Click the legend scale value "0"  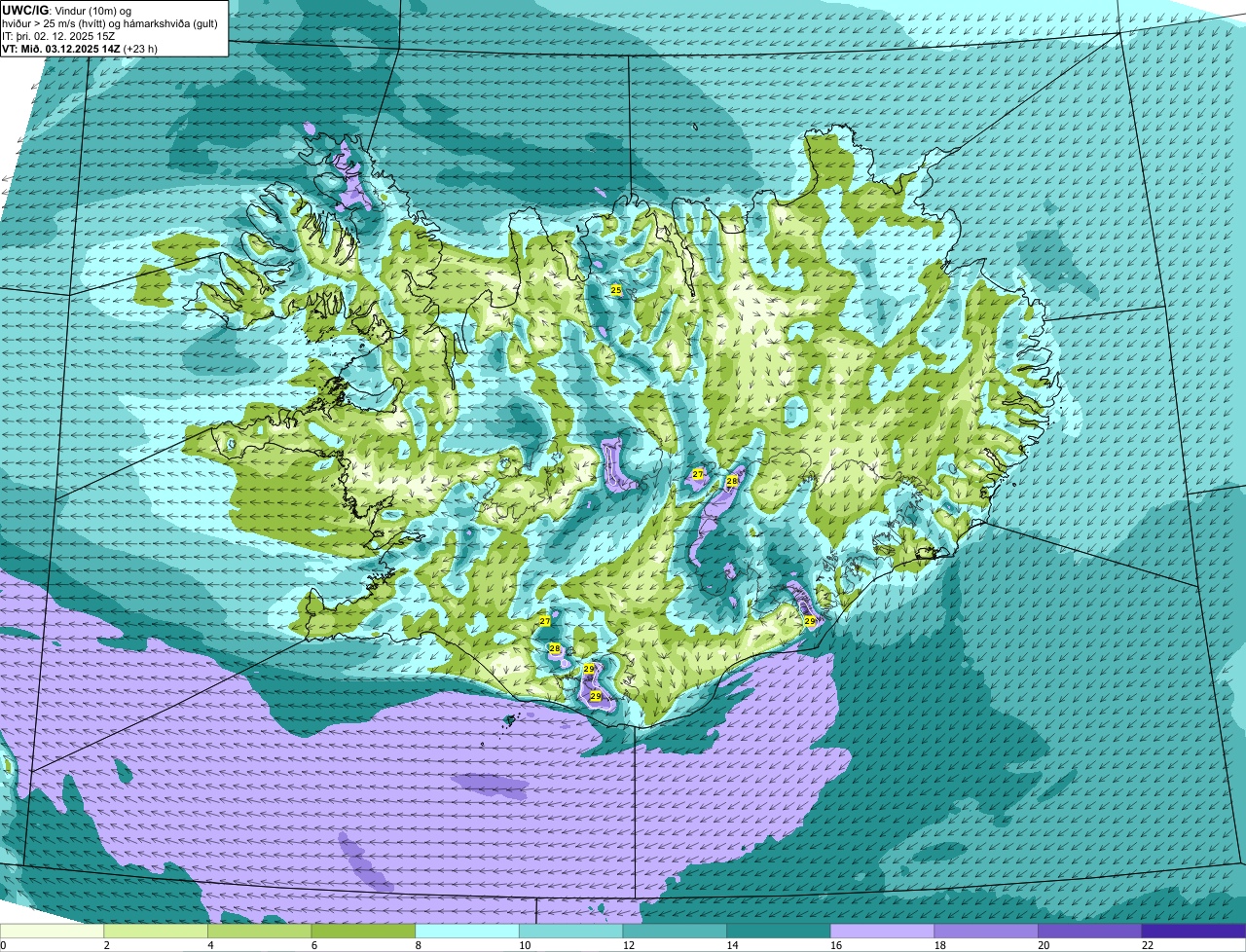[3, 945]
